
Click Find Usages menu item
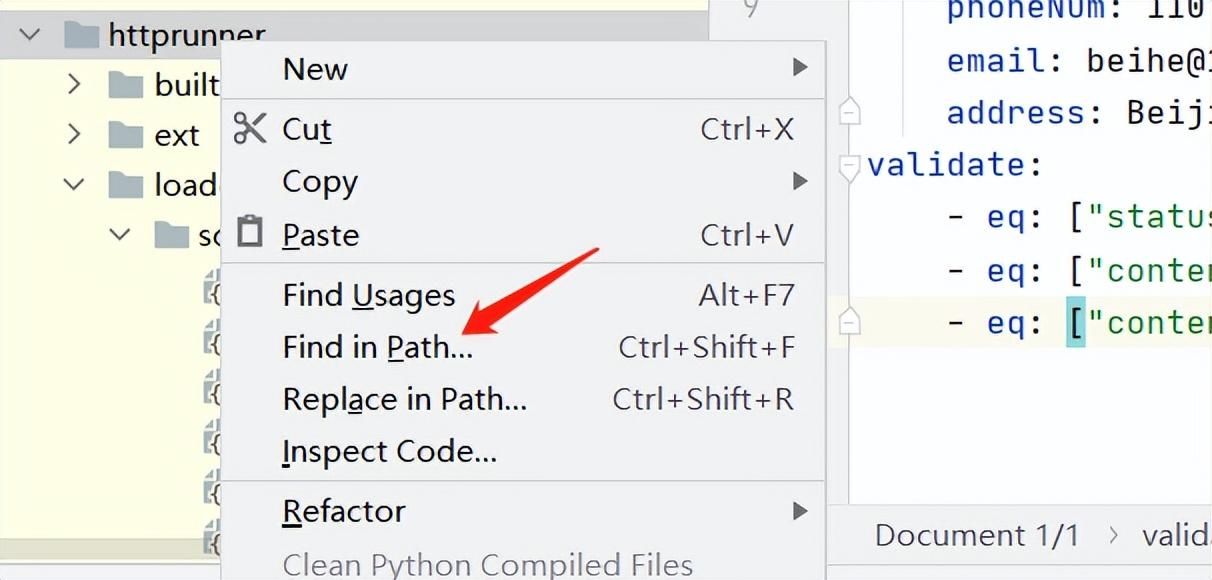point(369,295)
